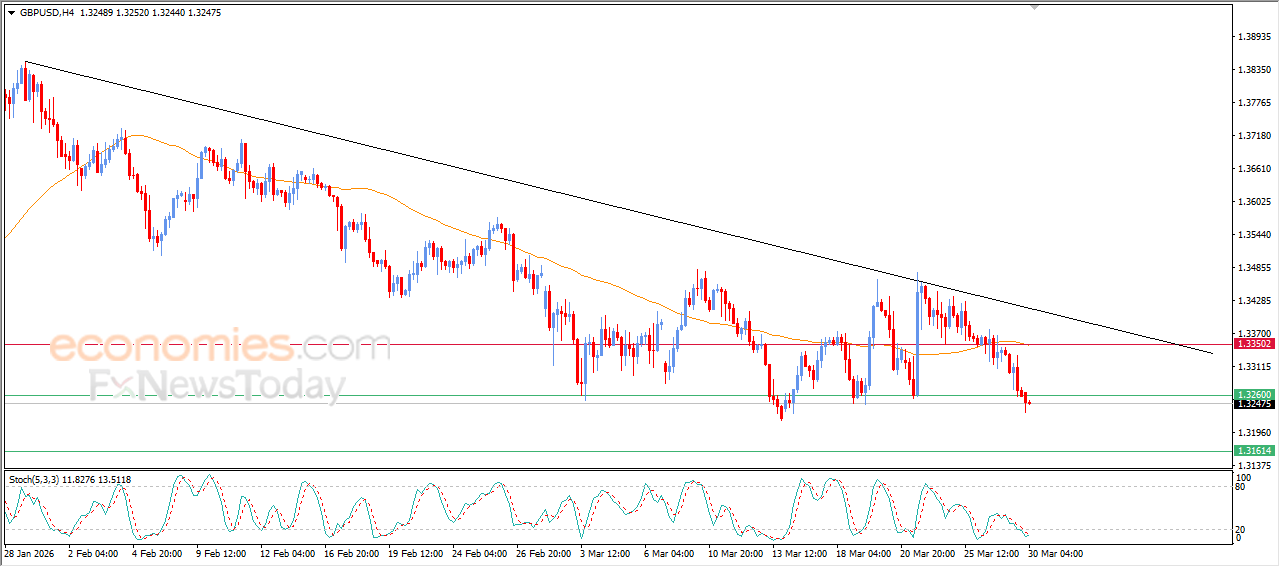Select the green 1.31614 price label
The image size is (1280, 567).
click(x=1254, y=451)
